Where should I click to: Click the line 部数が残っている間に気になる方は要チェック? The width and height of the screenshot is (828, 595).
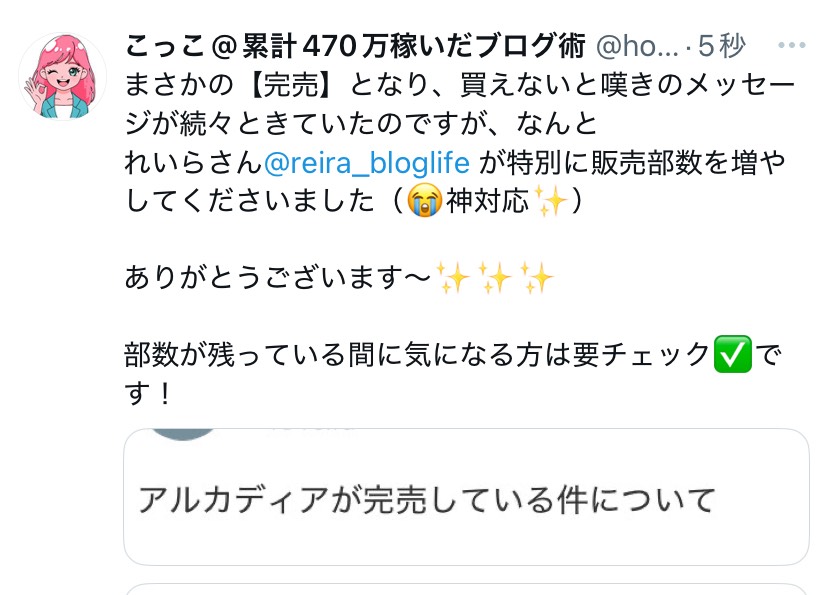click(417, 354)
